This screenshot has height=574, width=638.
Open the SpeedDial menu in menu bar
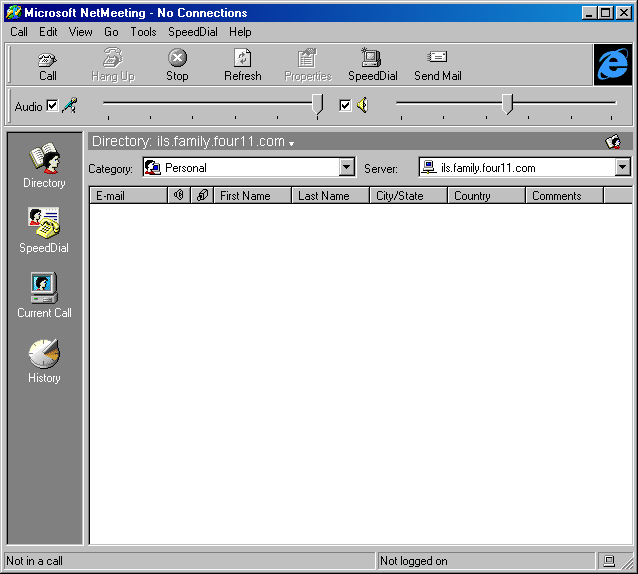192,32
